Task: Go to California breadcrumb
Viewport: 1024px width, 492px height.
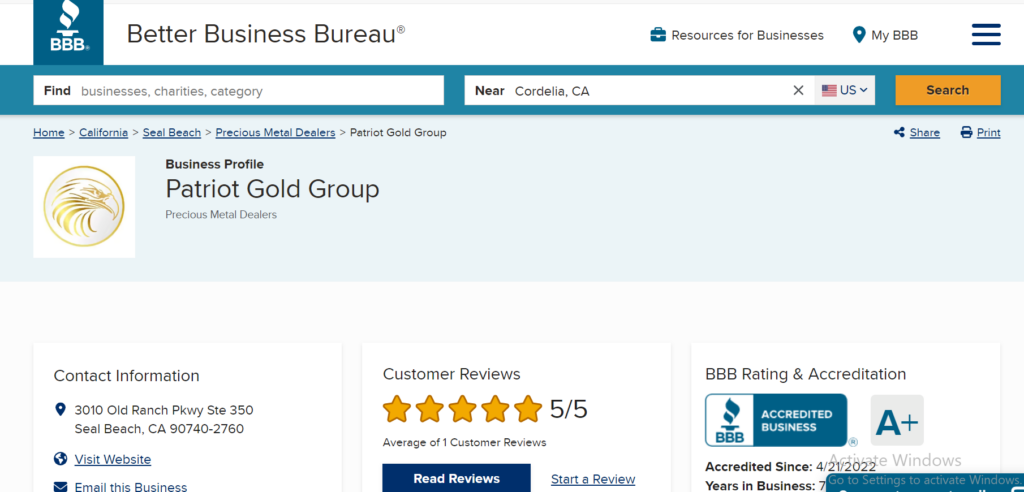Action: point(103,133)
